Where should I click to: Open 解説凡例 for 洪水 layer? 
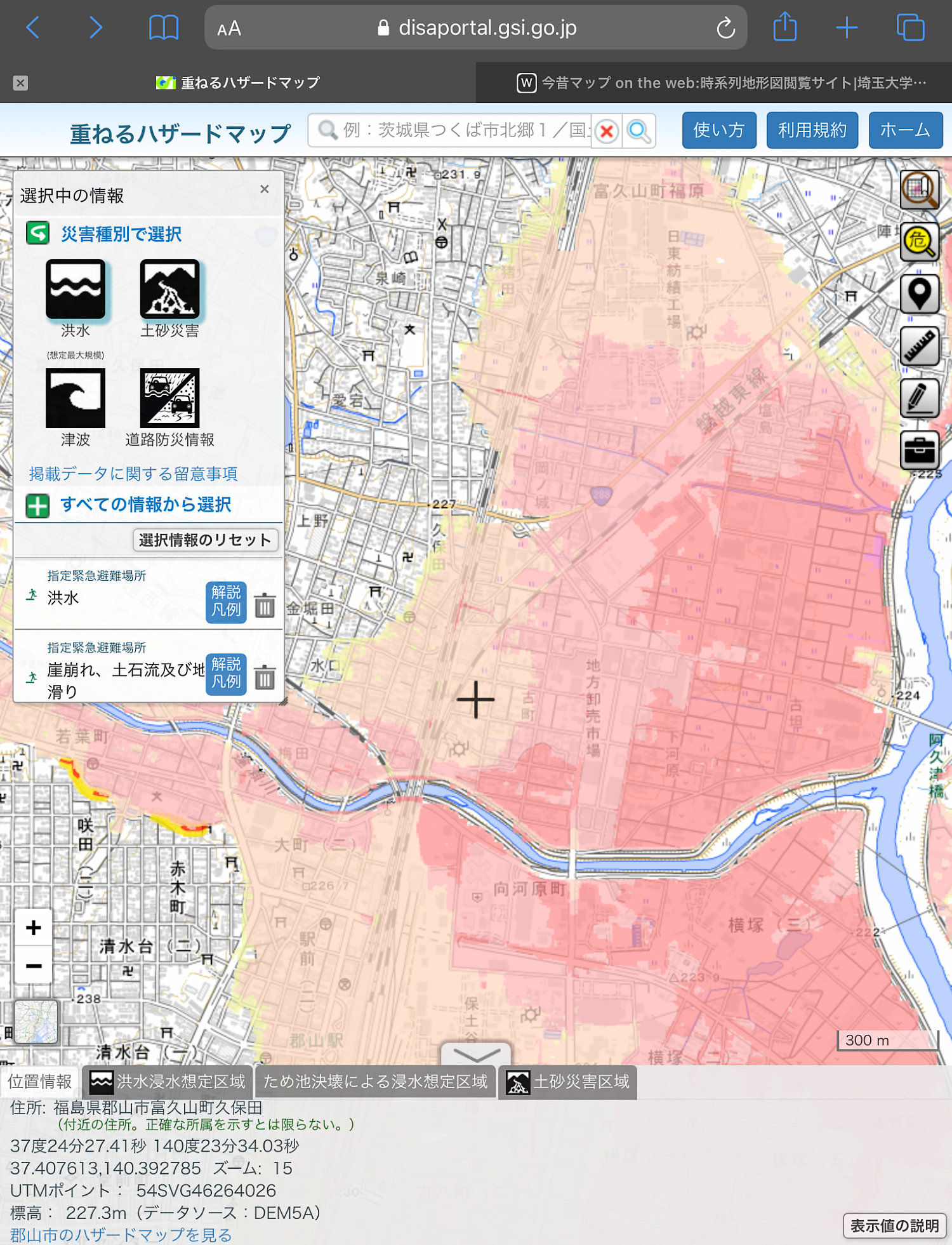coord(226,601)
